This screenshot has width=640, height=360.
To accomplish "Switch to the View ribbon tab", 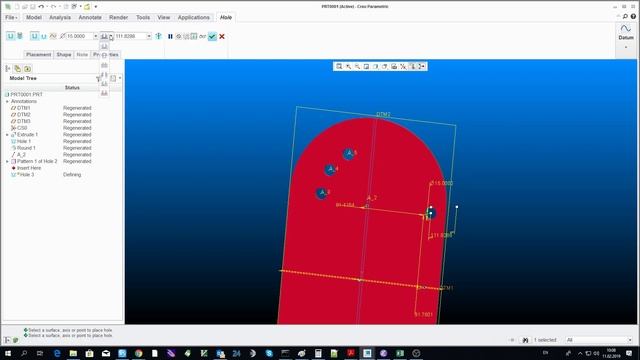I will tap(164, 17).
